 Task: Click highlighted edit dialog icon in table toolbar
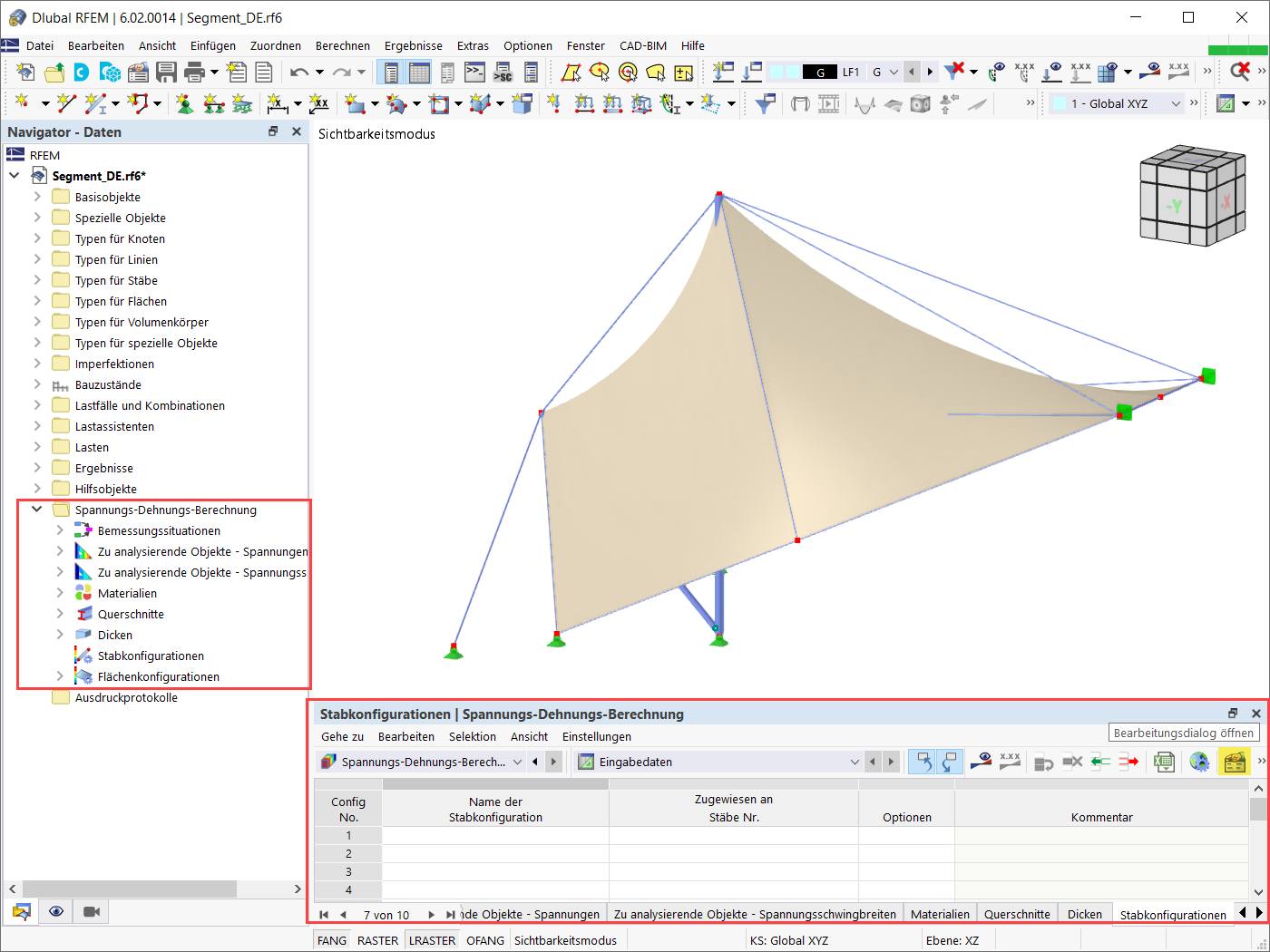pos(1234,762)
